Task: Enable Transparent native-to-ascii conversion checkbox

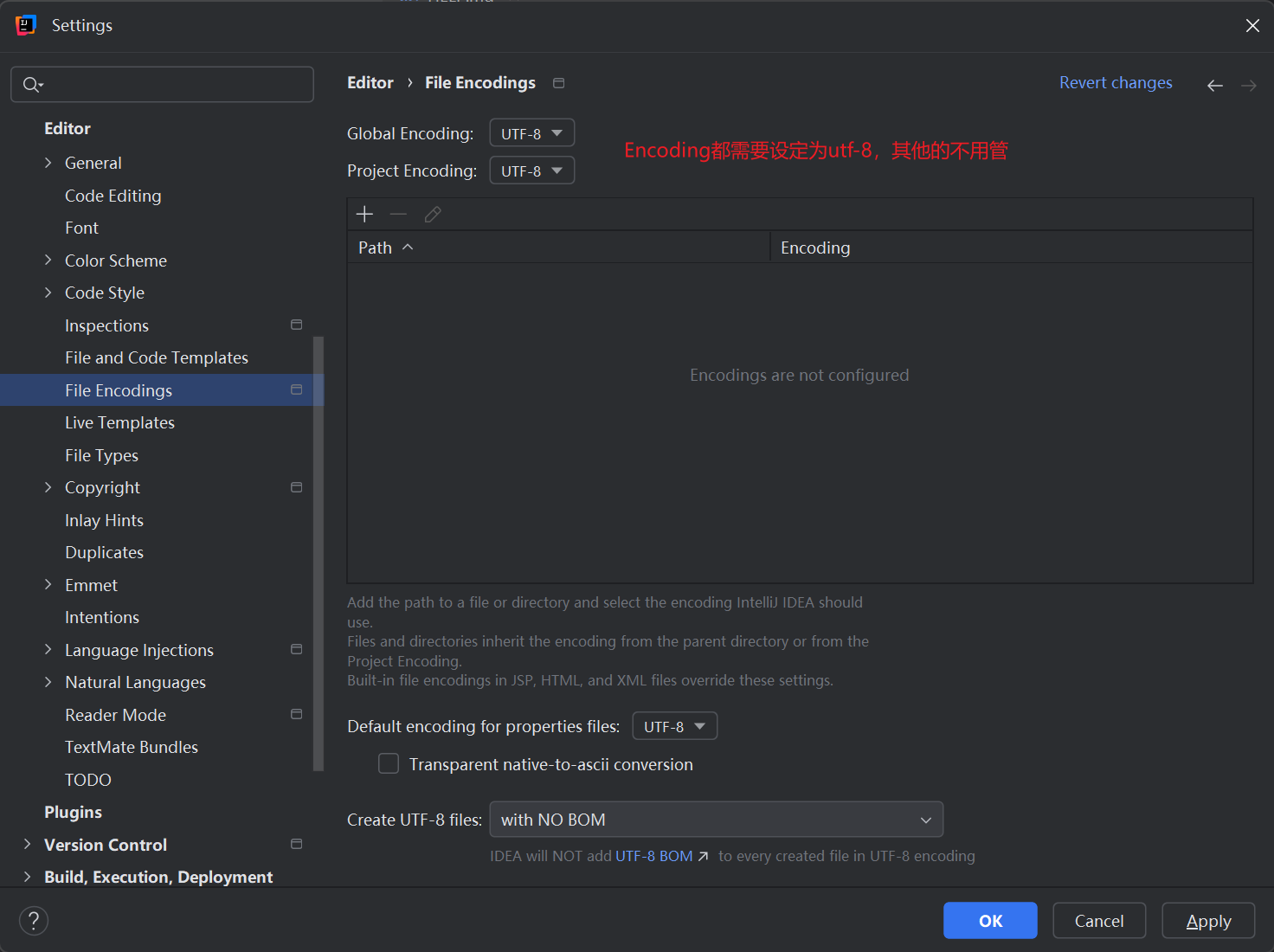Action: pyautogui.click(x=389, y=764)
